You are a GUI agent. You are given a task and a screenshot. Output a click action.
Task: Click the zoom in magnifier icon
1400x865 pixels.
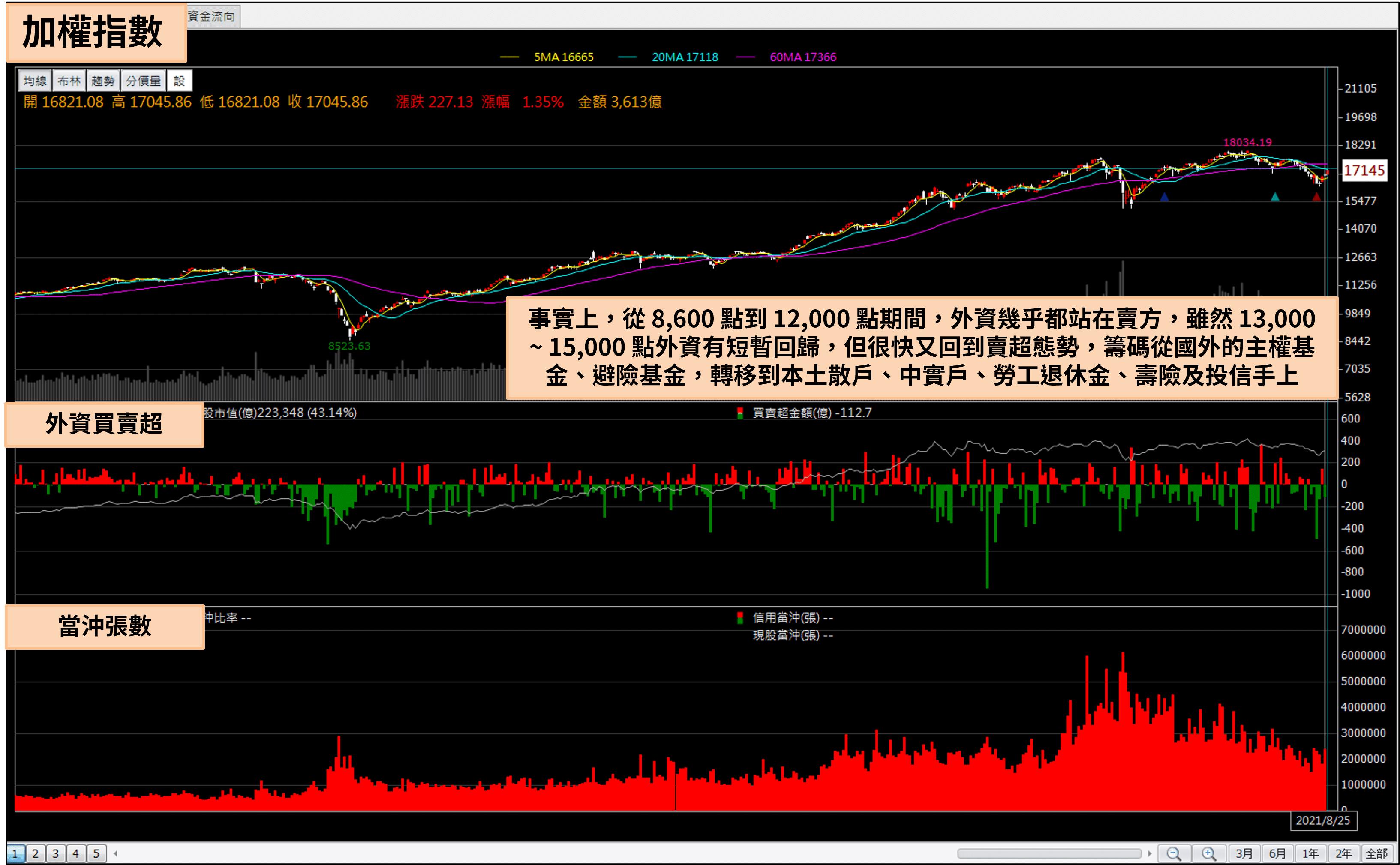click(1208, 853)
